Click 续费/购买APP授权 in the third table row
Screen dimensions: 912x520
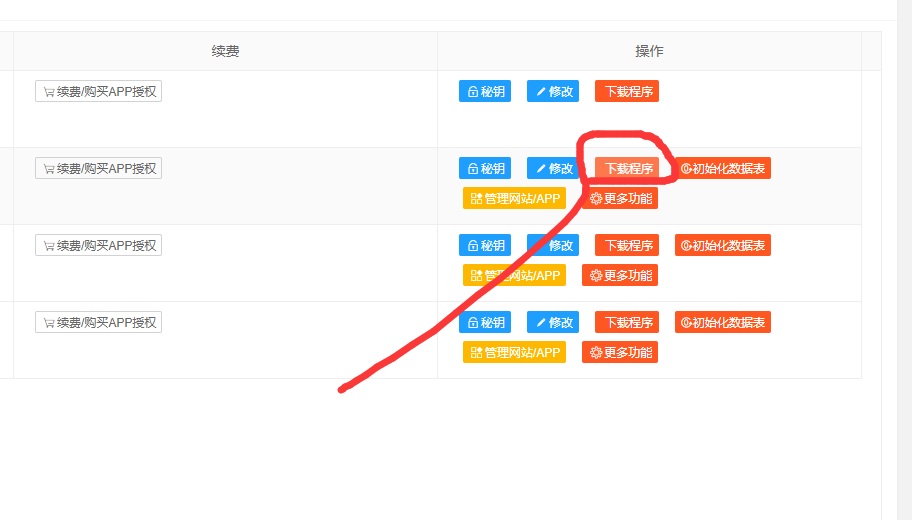(x=98, y=245)
